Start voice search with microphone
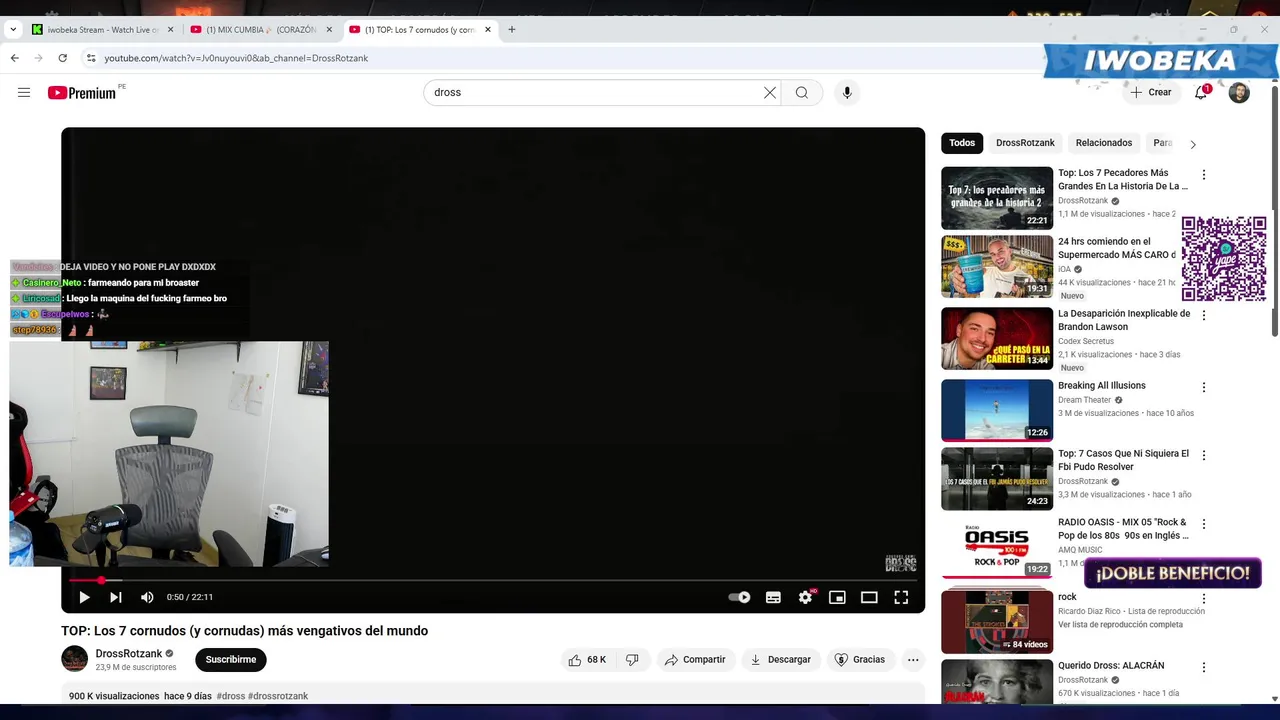Viewport: 1280px width, 720px height. pos(847,92)
